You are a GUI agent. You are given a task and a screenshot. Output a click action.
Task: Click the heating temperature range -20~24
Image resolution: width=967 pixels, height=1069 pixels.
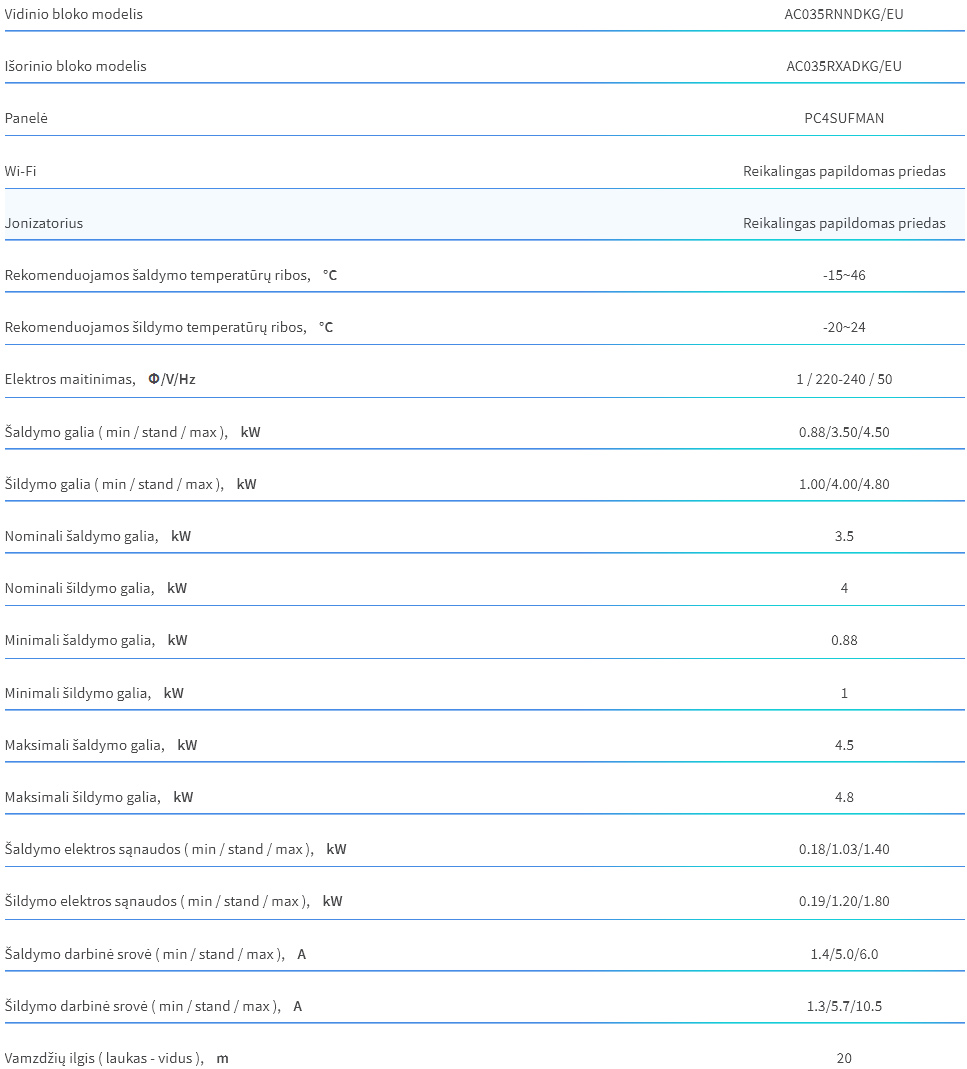tap(844, 327)
